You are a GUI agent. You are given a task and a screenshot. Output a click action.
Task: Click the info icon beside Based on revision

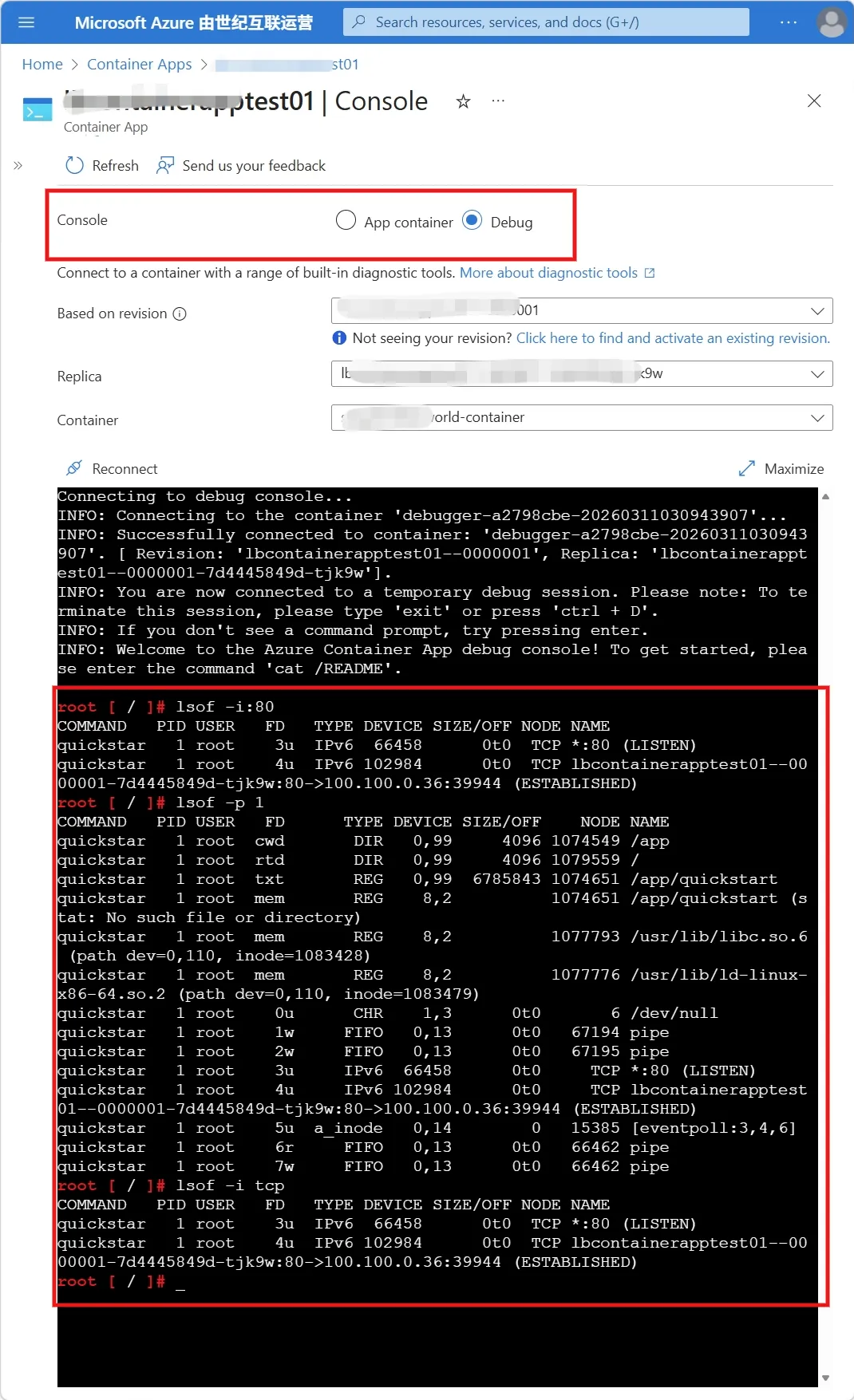[x=180, y=314]
